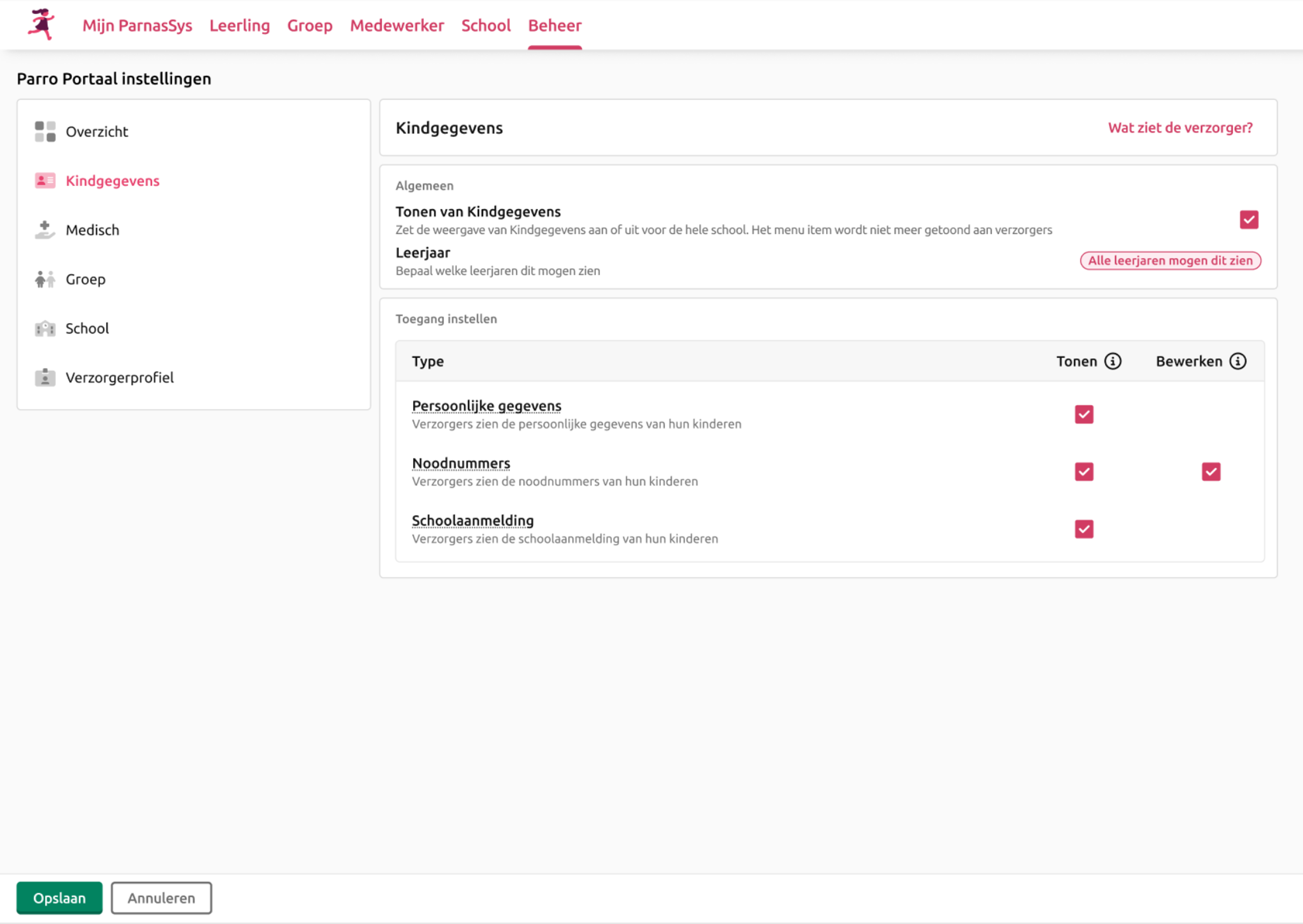This screenshot has height=924, width=1303.
Task: Open the Mijn ParnasSys menu
Action: pos(137,25)
